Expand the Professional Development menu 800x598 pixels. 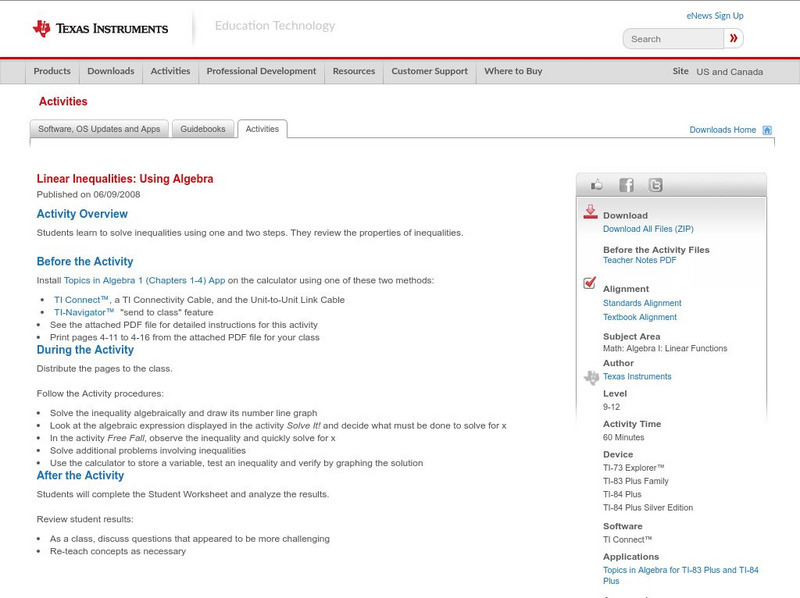click(x=261, y=71)
